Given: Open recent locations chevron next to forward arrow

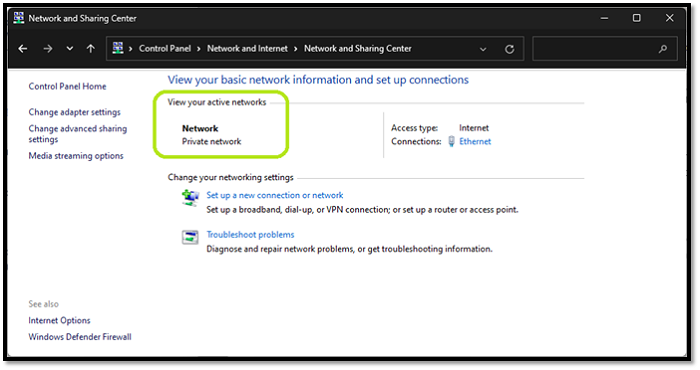Looking at the screenshot, I should 70,49.
